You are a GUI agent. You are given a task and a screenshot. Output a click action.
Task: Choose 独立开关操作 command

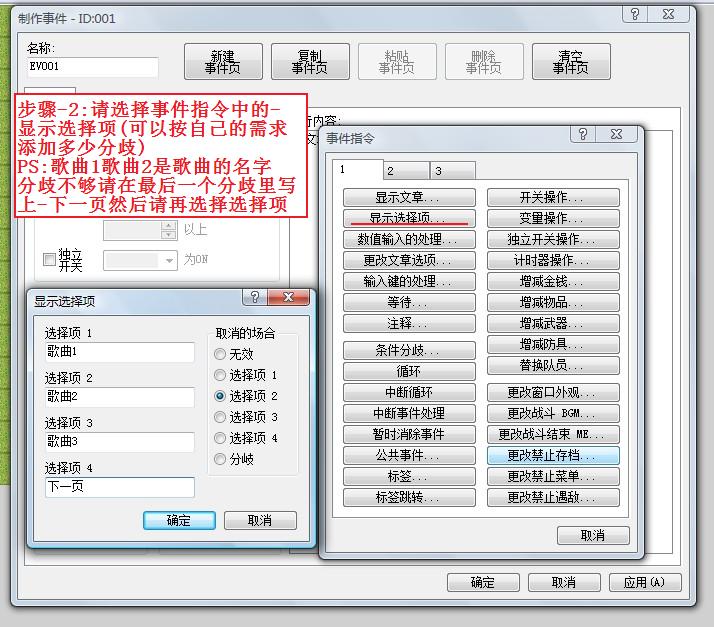[x=553, y=240]
